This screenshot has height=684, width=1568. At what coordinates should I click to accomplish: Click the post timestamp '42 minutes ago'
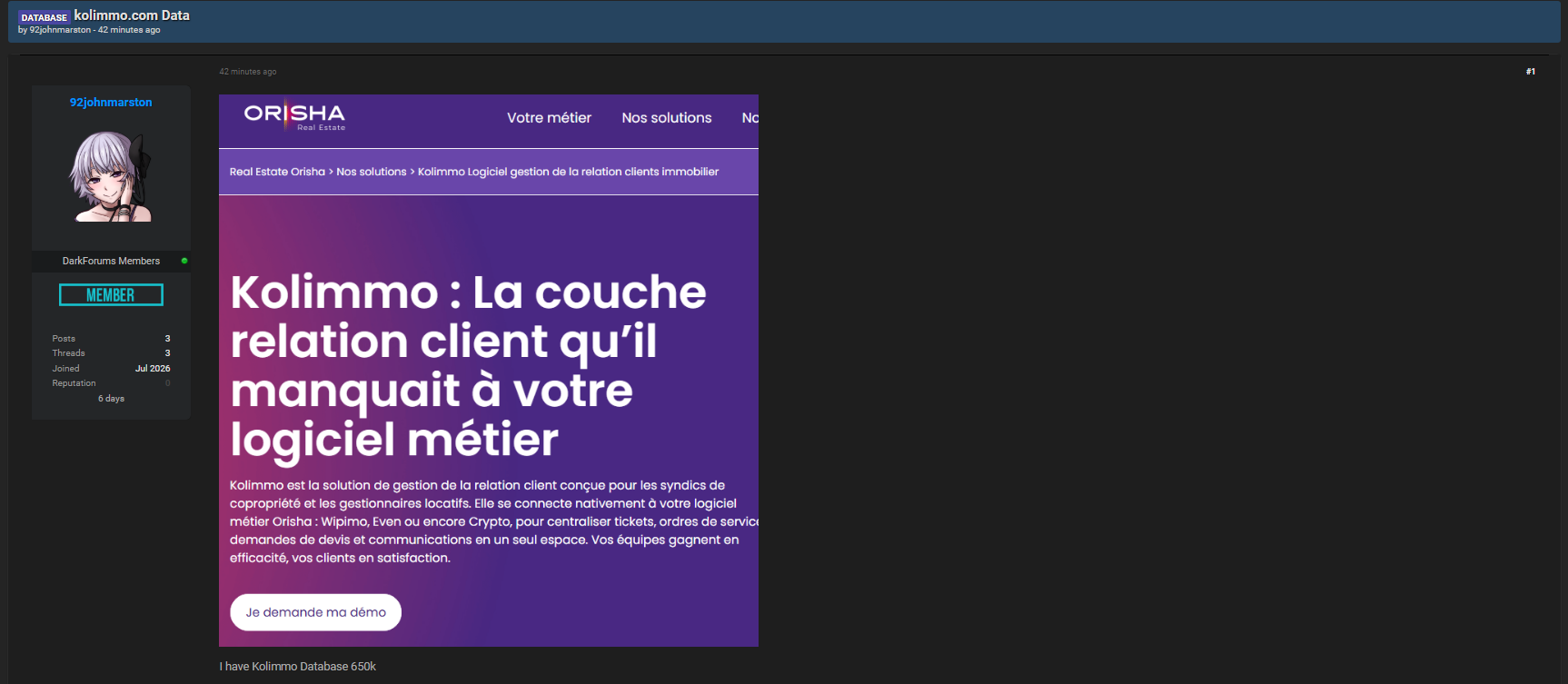coord(248,72)
